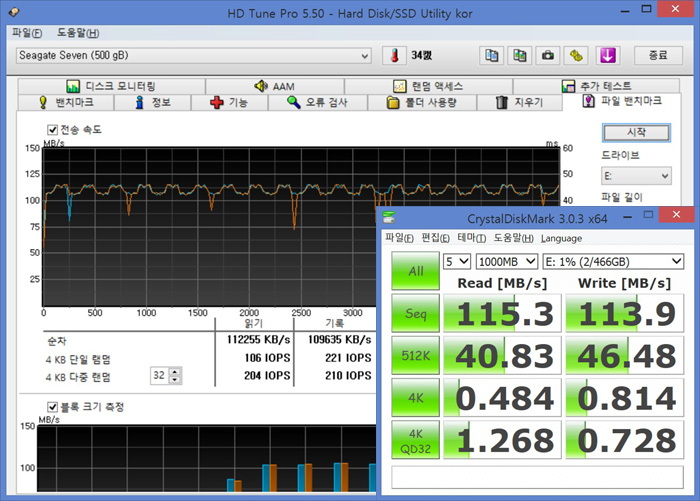Run All tests in CrystalDiskMark

coord(416,271)
